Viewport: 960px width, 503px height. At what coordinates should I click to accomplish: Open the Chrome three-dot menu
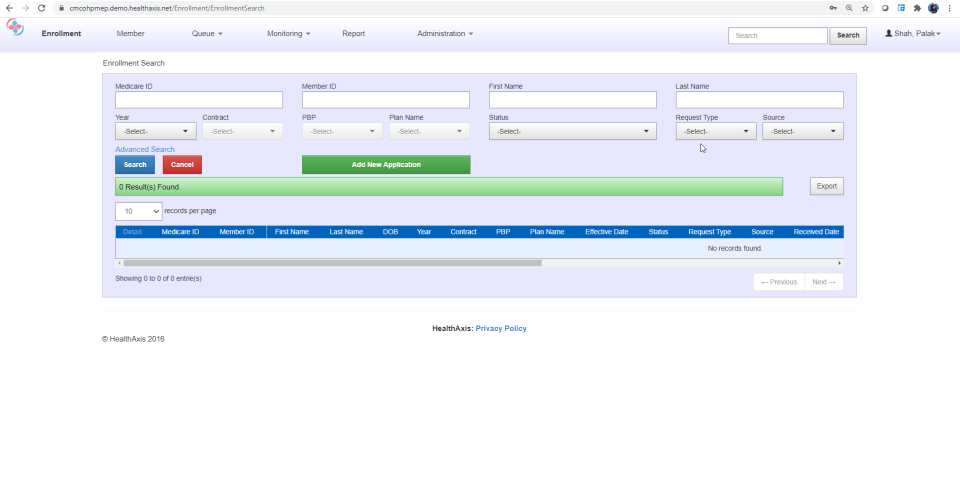(x=950, y=8)
